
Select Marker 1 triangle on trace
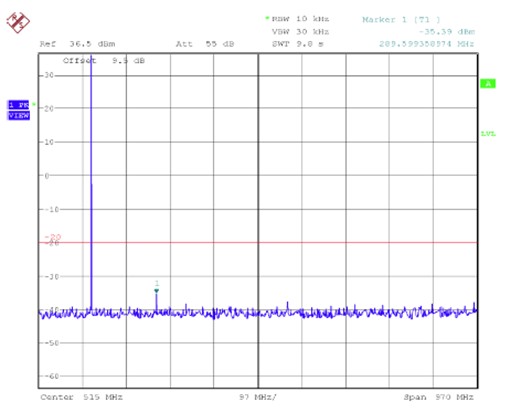[156, 291]
